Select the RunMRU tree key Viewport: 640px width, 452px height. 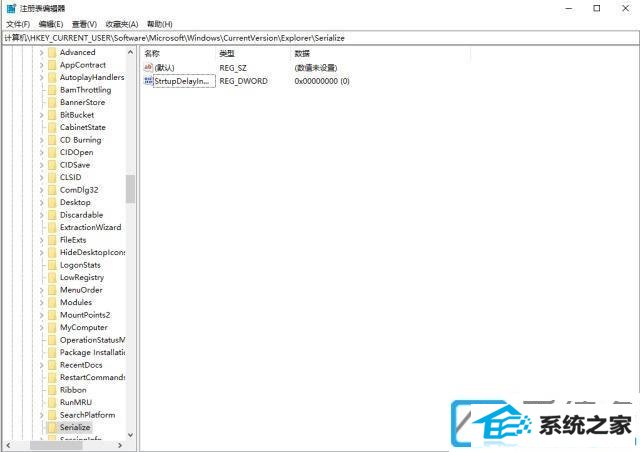click(76, 402)
